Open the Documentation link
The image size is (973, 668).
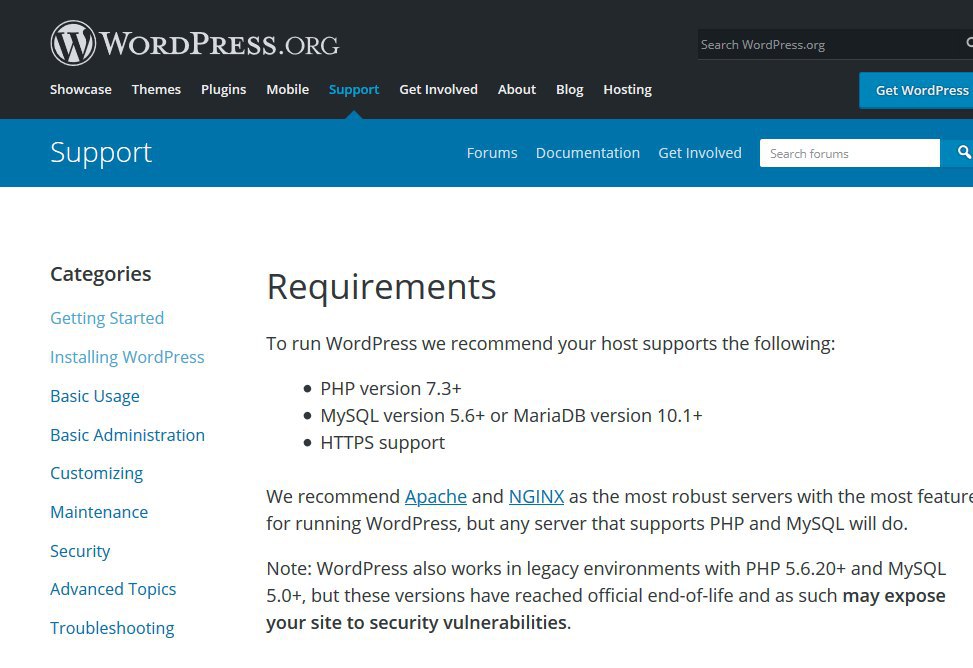click(x=588, y=153)
